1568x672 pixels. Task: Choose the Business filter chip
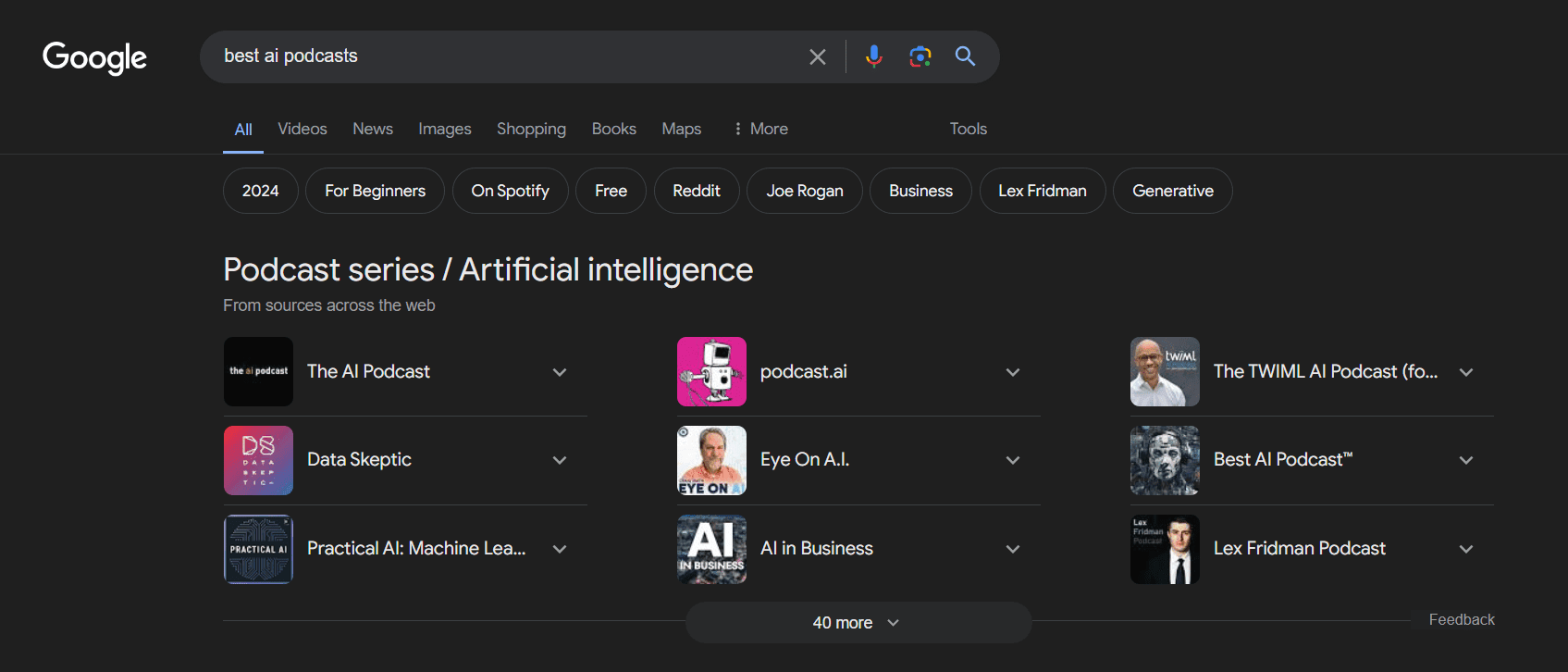pyautogui.click(x=921, y=191)
